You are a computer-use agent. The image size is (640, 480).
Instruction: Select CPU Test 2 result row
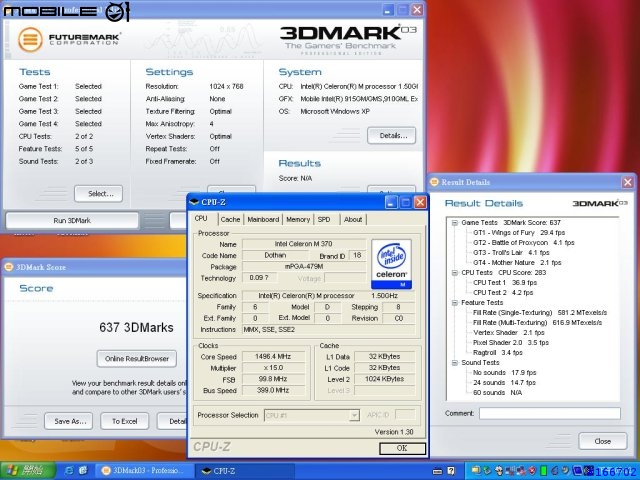(x=503, y=293)
